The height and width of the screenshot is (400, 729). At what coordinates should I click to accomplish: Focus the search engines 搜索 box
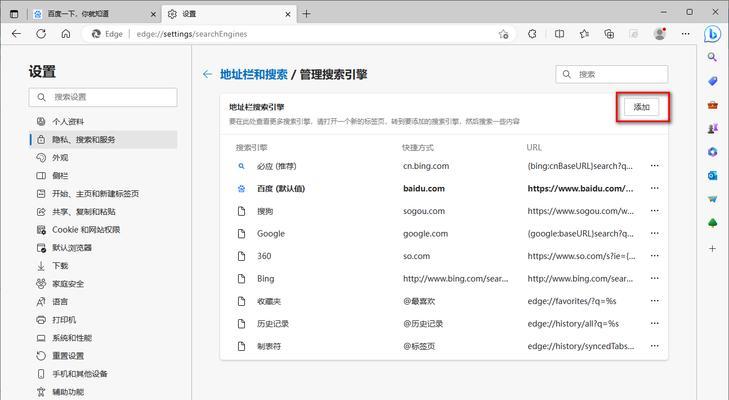click(x=611, y=74)
